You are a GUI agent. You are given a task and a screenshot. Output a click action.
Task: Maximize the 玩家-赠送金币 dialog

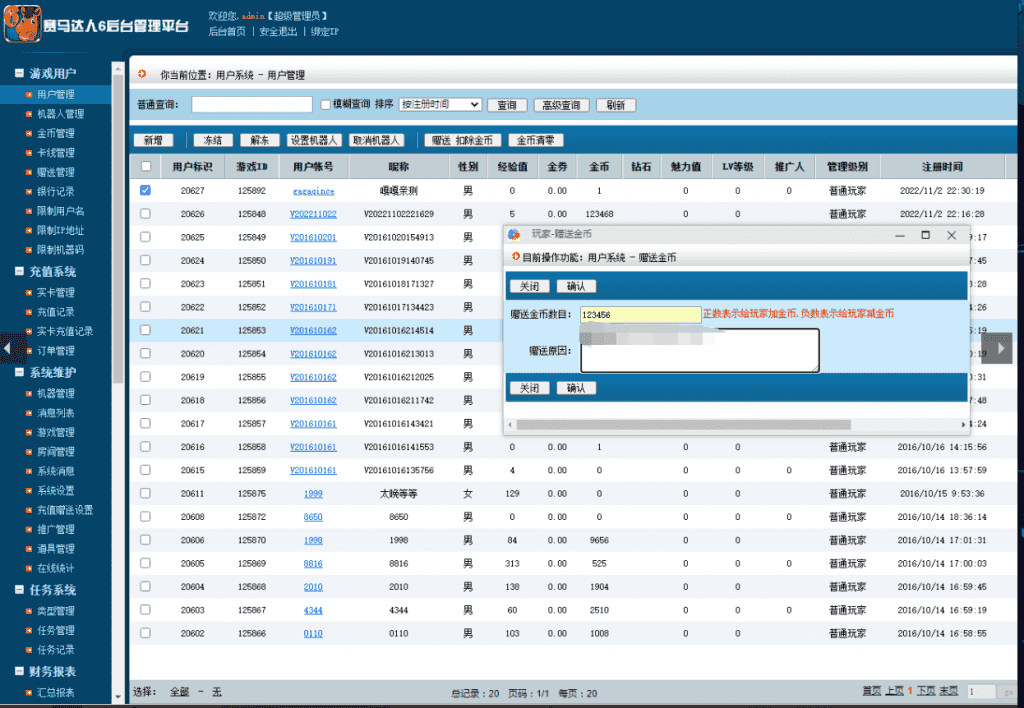925,234
